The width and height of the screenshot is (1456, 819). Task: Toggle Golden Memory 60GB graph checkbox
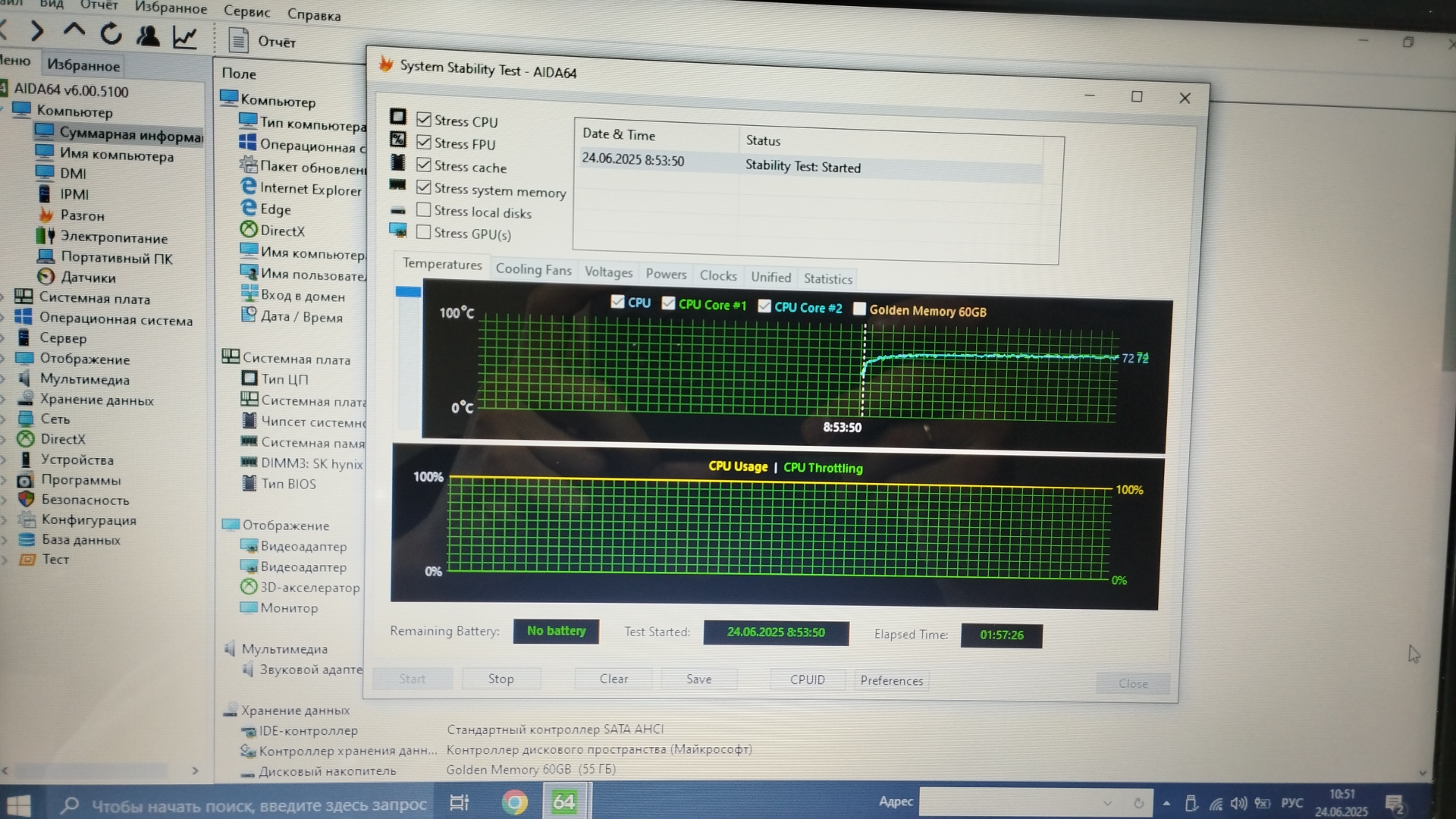click(x=859, y=309)
